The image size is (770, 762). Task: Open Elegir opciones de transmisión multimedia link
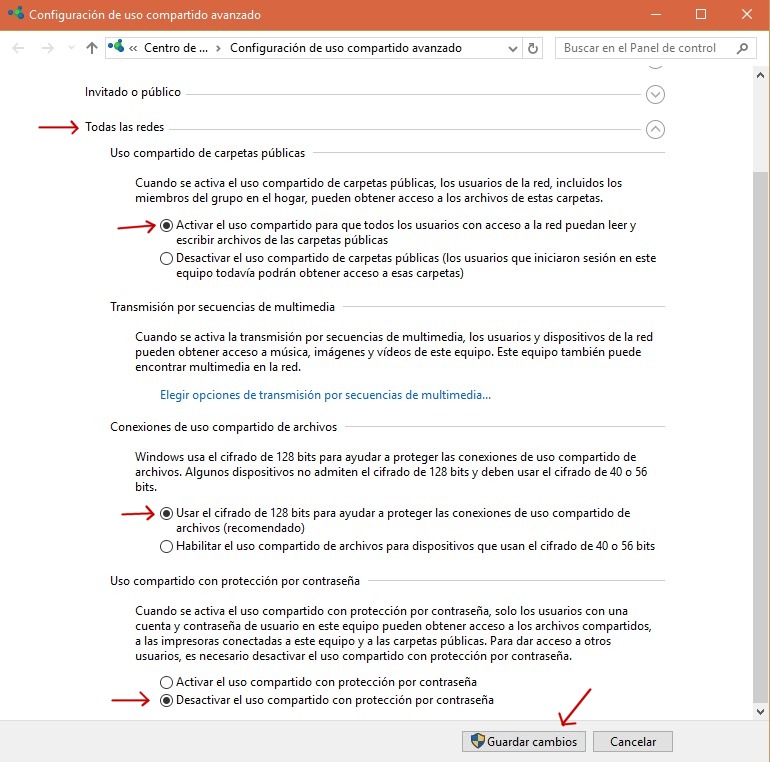click(x=326, y=395)
